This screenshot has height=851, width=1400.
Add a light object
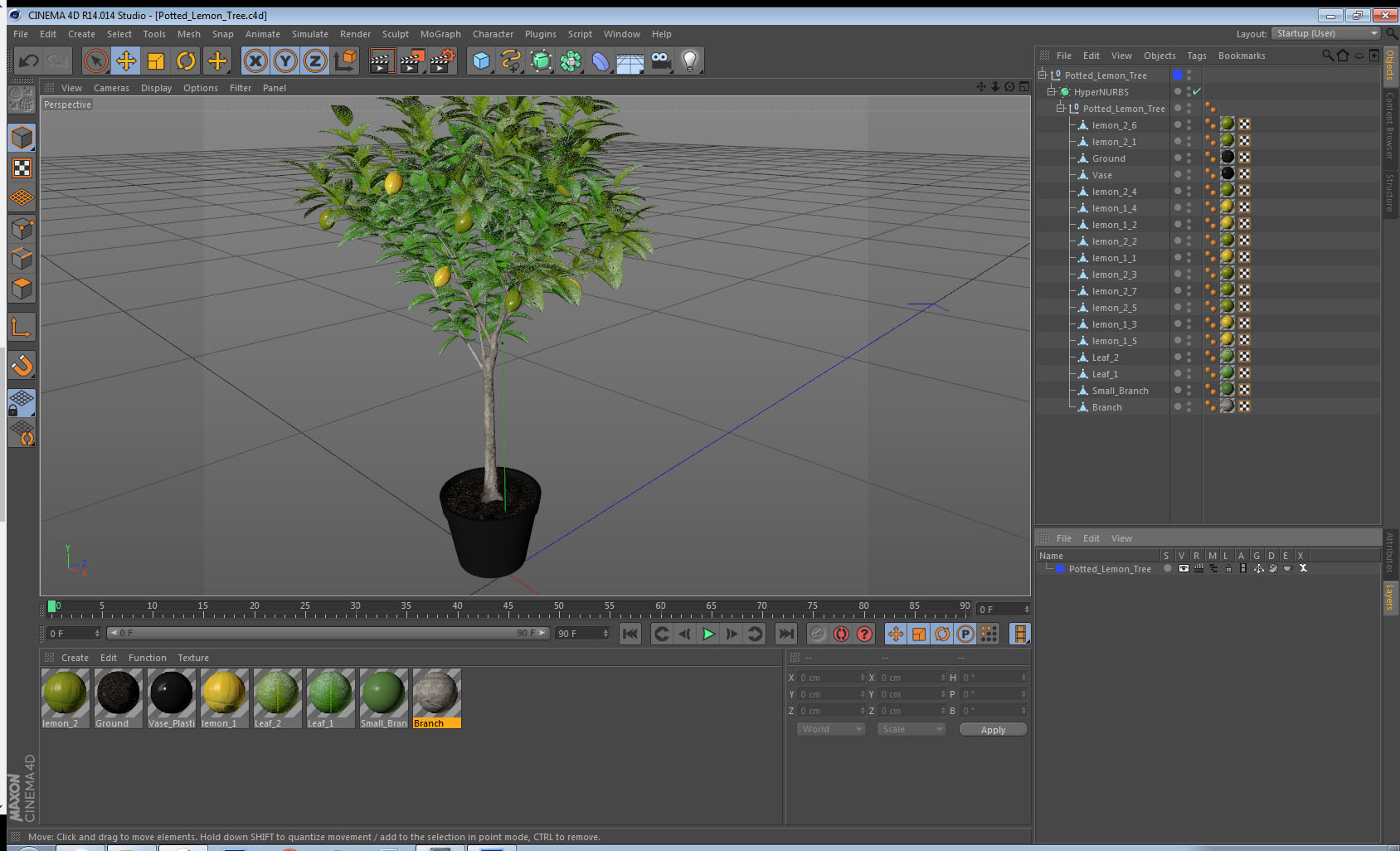[690, 61]
